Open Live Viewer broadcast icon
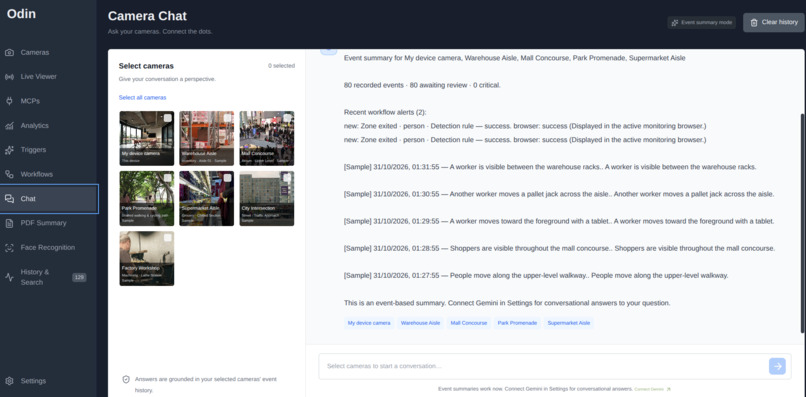The image size is (806, 397). coord(9,77)
